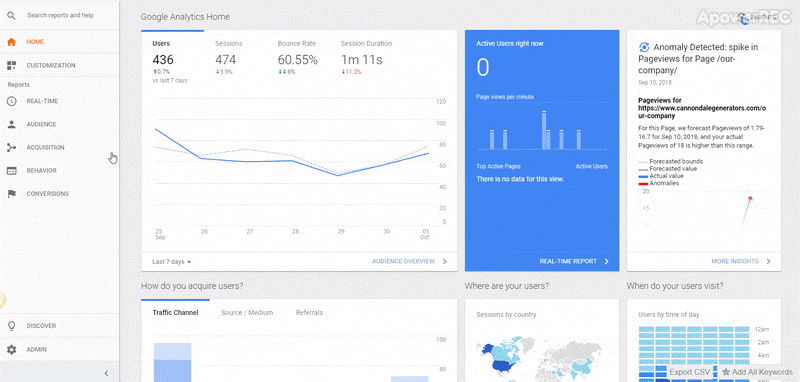Click the Audience person icon
The image size is (800, 382).
(11, 124)
